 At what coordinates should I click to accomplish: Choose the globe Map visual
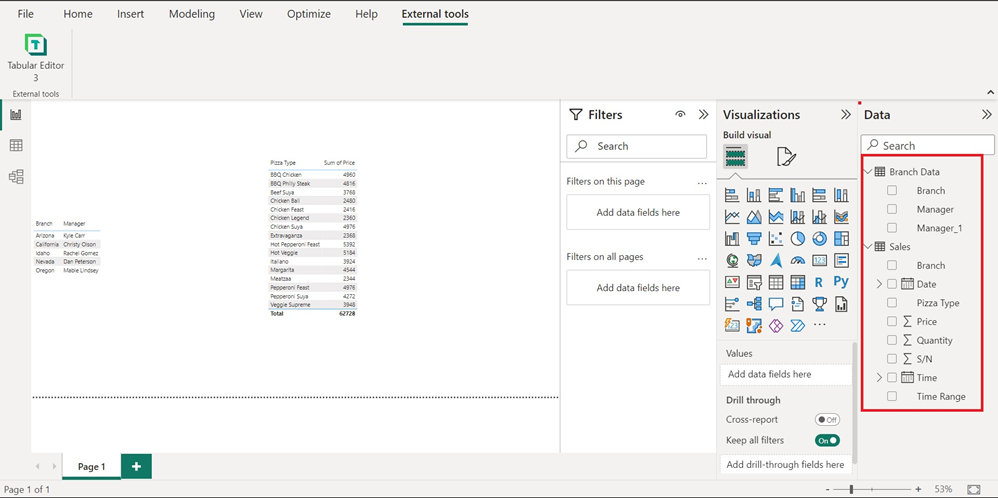[732, 260]
